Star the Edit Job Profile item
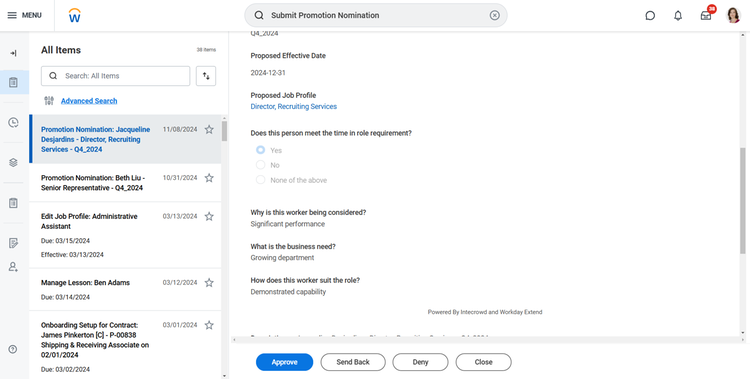 coord(209,216)
